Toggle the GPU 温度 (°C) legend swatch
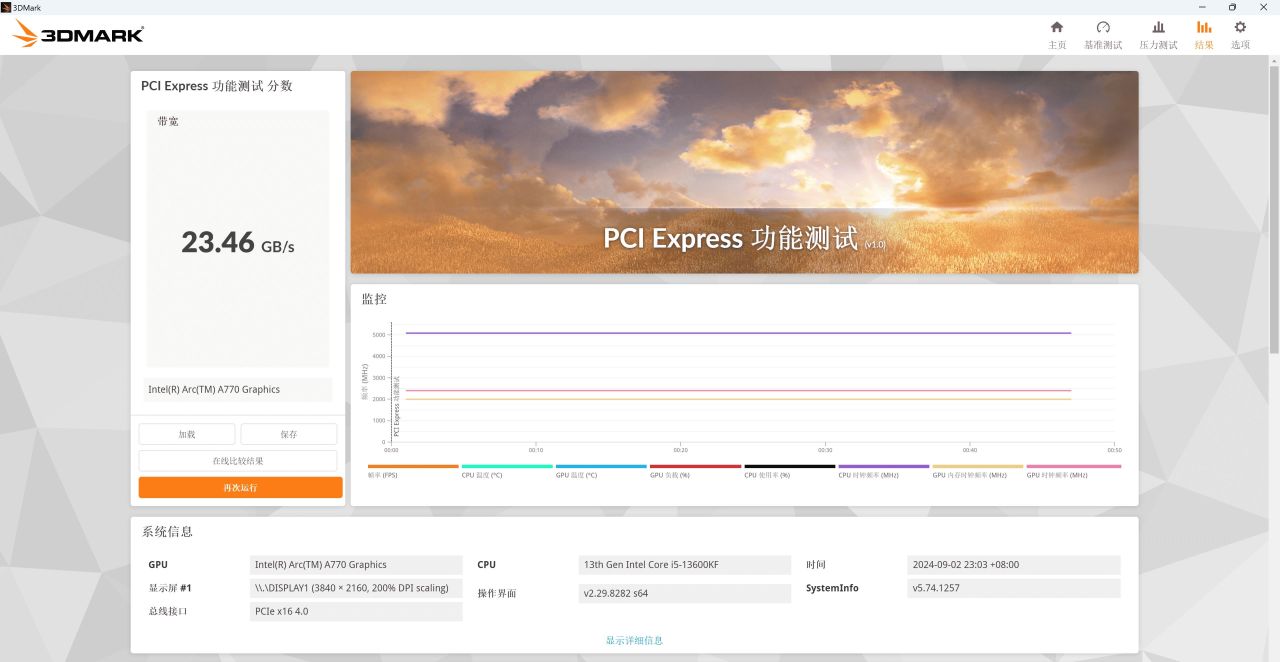The width and height of the screenshot is (1280, 662). pos(601,466)
